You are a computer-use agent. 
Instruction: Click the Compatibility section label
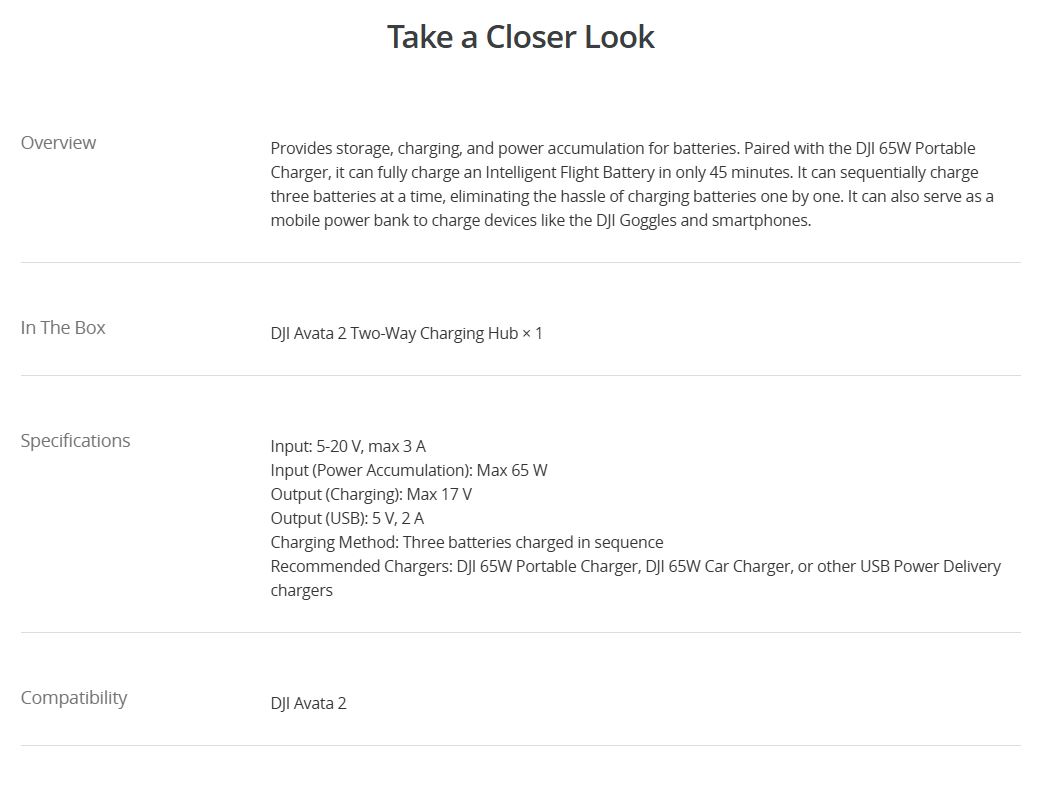74,698
